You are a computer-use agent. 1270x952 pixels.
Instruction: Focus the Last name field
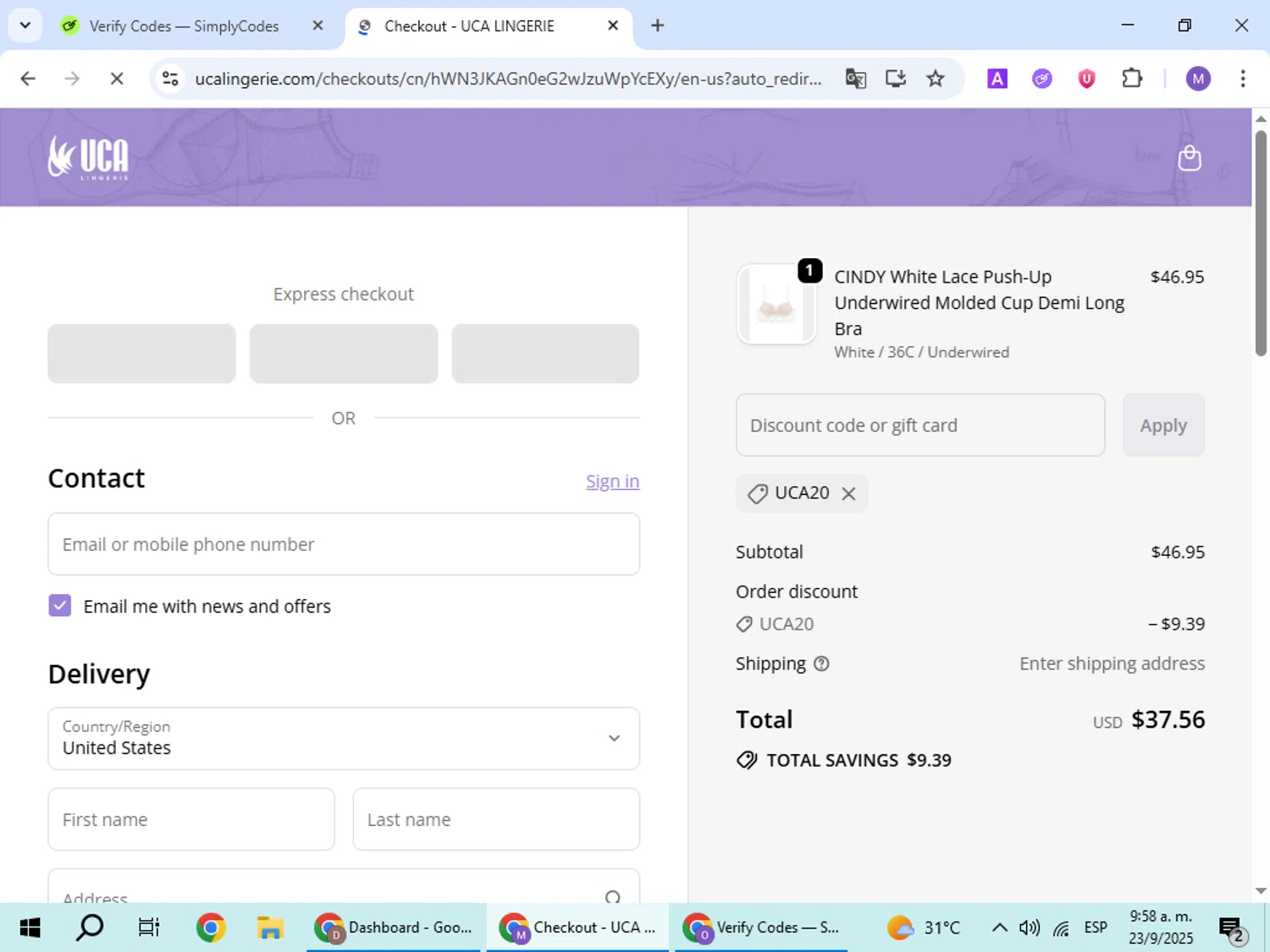496,819
